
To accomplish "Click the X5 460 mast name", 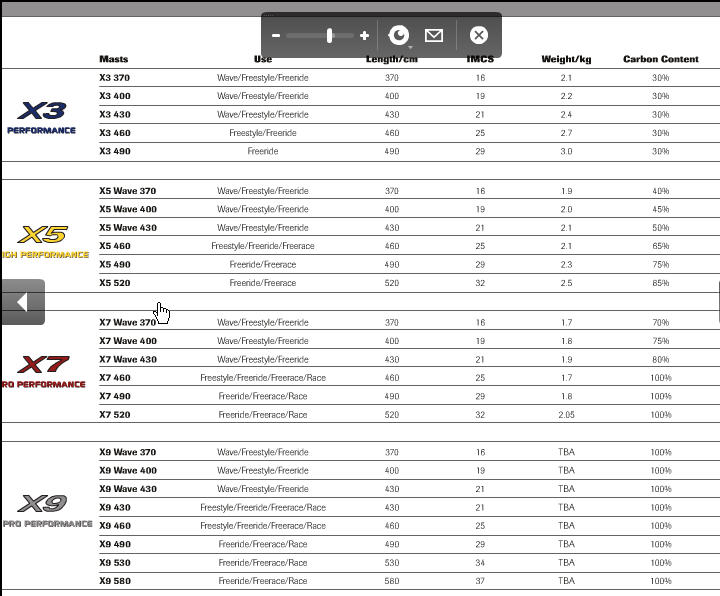I will pos(114,246).
